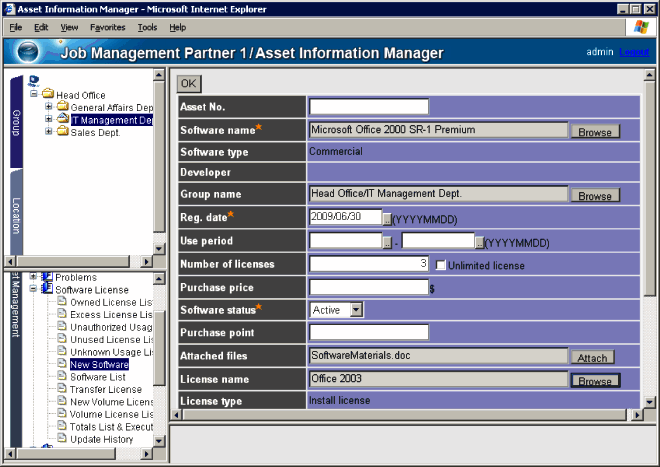This screenshot has width=660, height=467.
Task: Click the Asset No. input field
Action: [x=369, y=107]
